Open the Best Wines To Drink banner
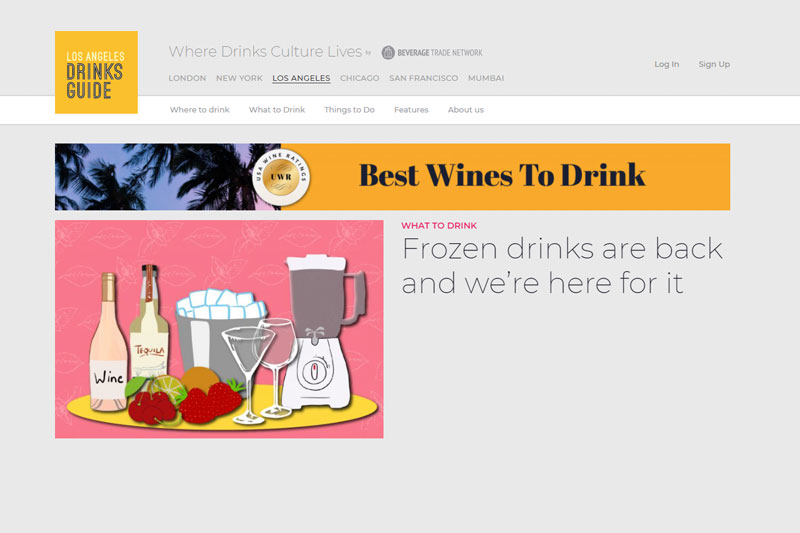 [x=392, y=177]
